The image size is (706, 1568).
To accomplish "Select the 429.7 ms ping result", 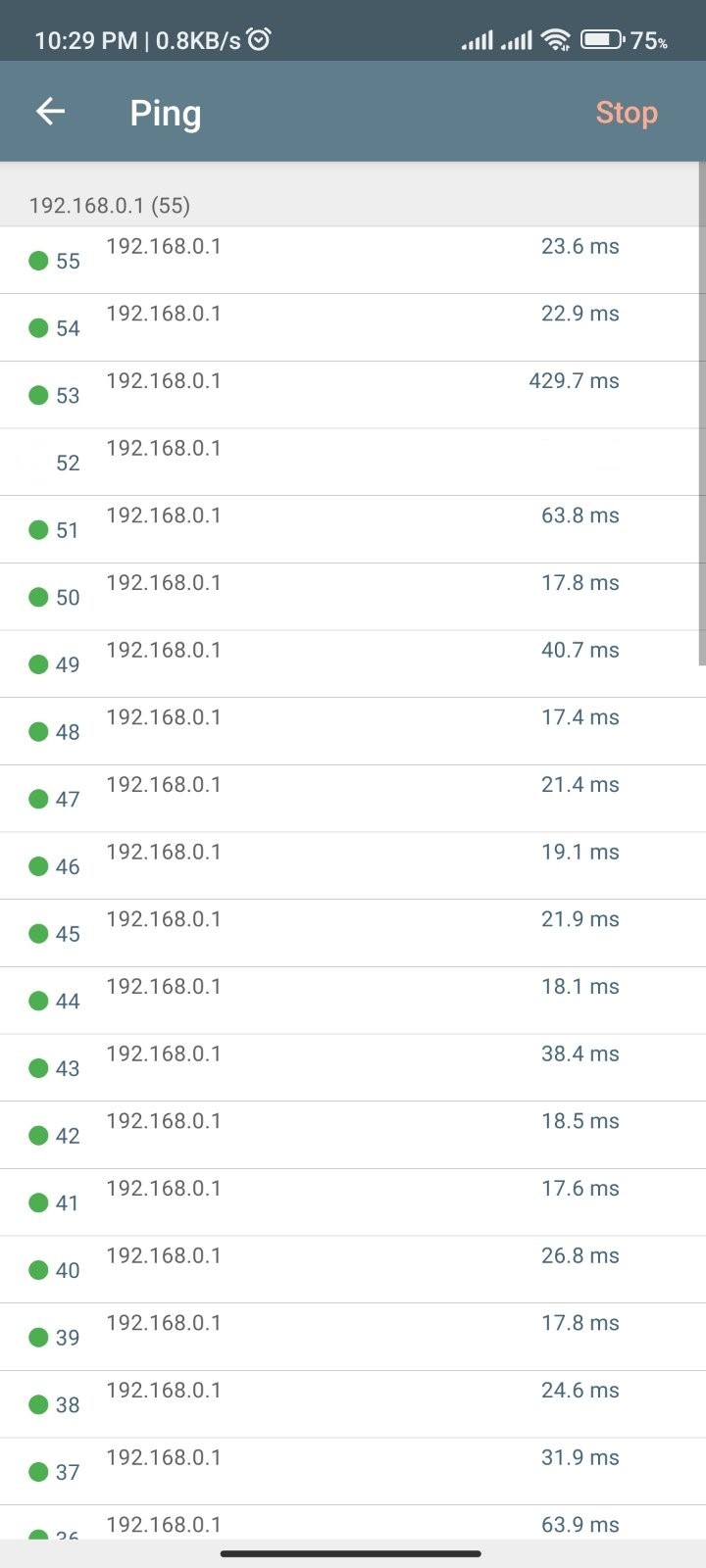I will [353, 395].
